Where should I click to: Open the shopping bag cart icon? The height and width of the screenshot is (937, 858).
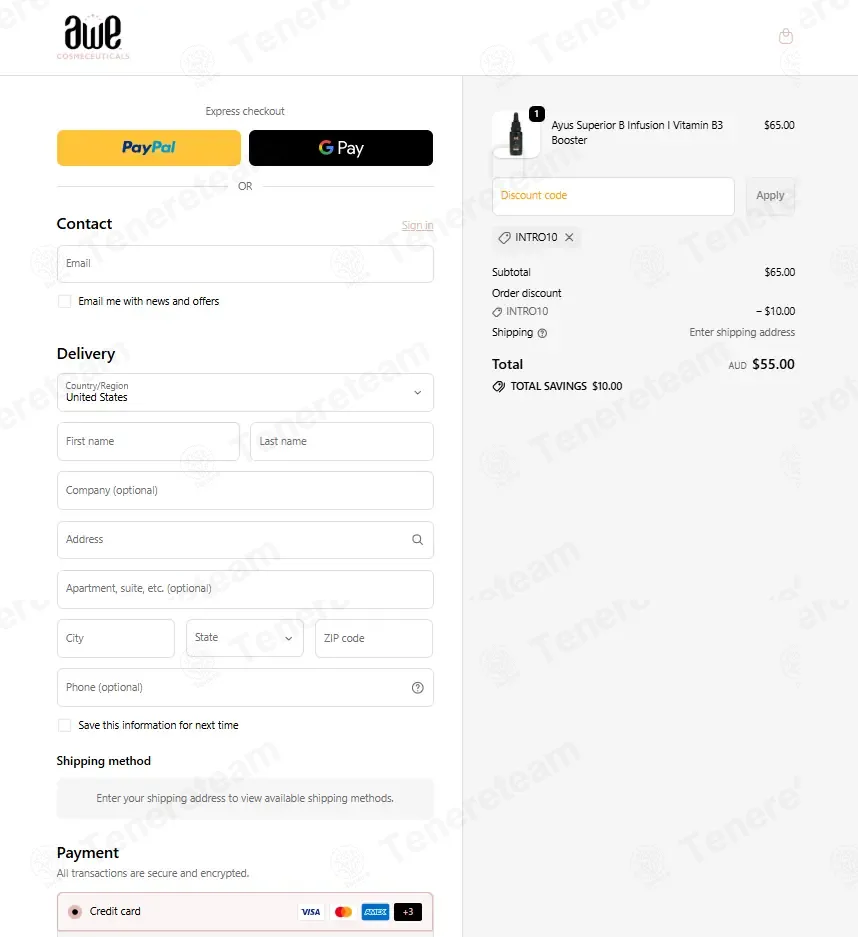tap(786, 36)
